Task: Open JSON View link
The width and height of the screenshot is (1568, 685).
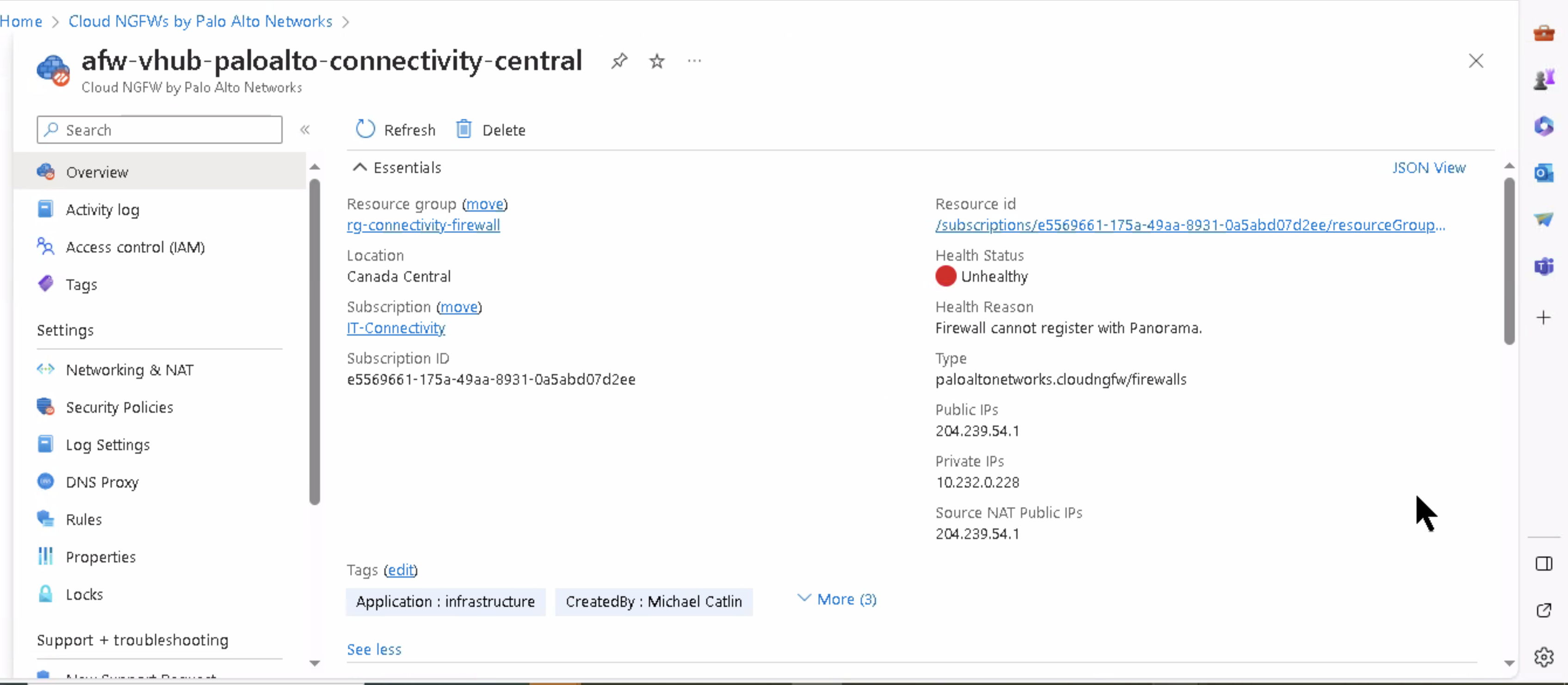Action: 1428,167
